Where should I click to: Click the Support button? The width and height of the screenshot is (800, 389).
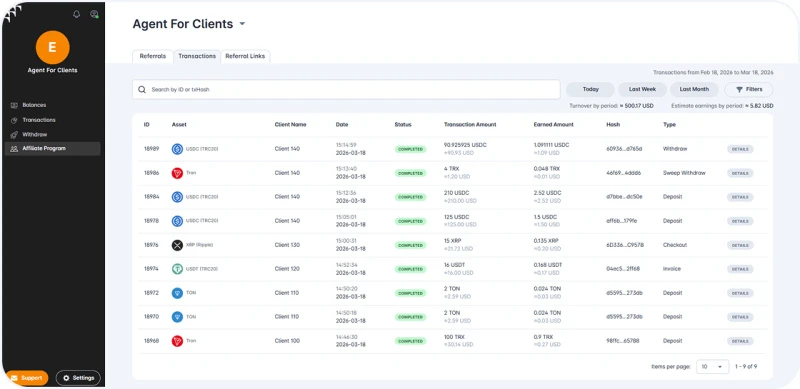click(28, 378)
